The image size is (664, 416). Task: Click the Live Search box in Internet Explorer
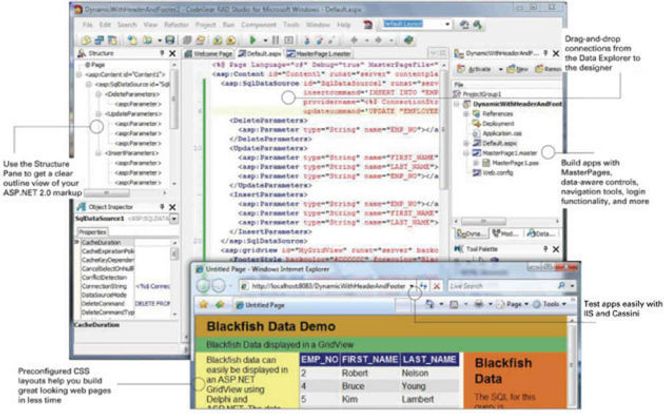coord(504,286)
